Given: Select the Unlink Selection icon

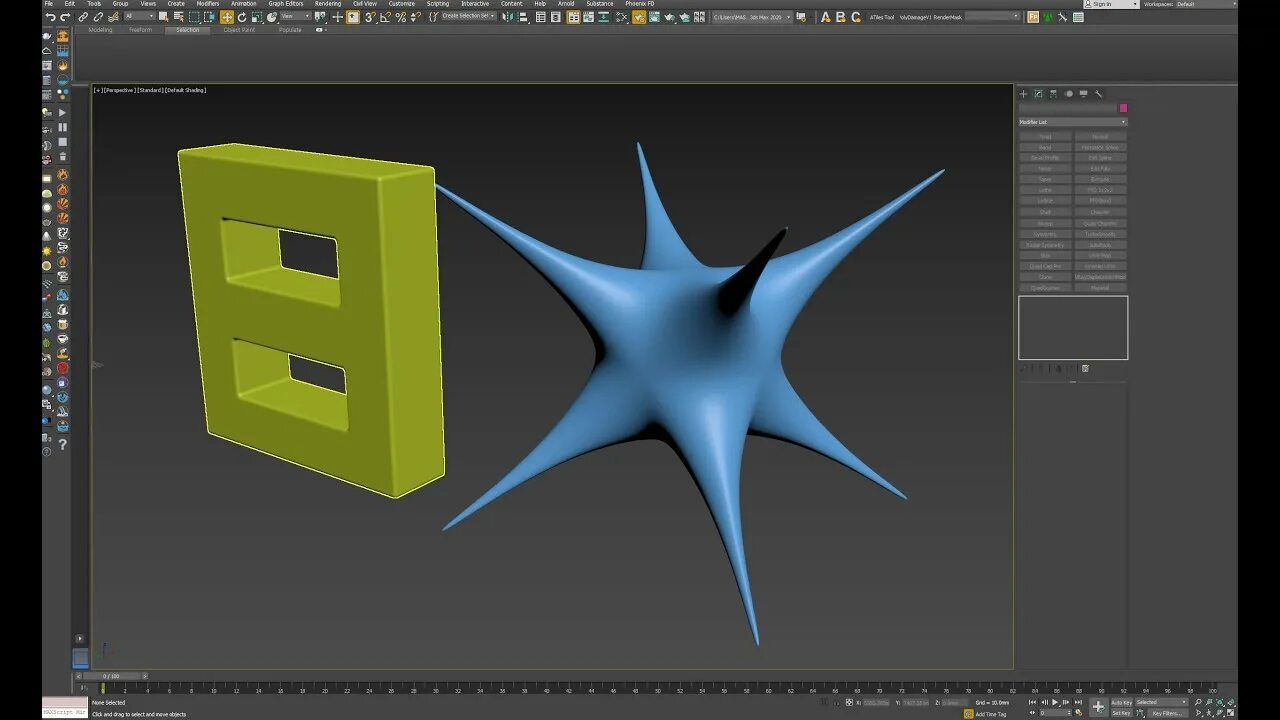Looking at the screenshot, I should (x=98, y=17).
